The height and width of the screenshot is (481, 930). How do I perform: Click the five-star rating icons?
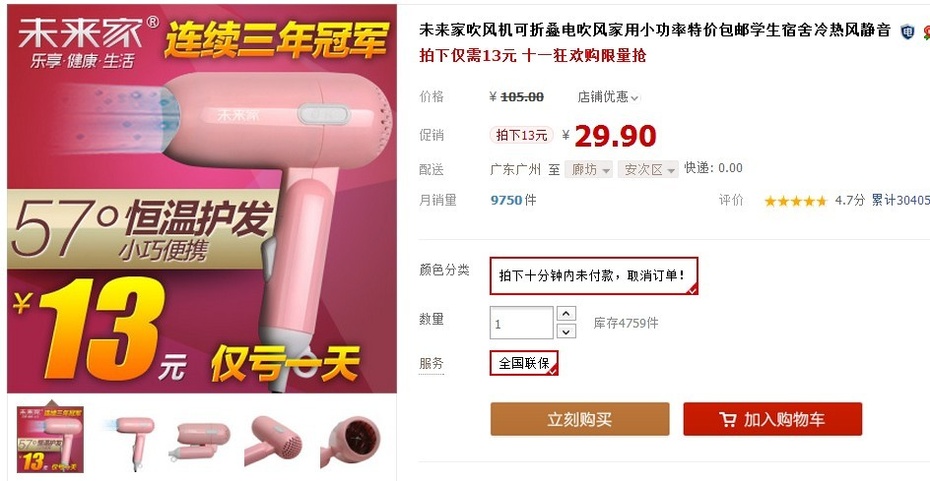[x=795, y=201]
